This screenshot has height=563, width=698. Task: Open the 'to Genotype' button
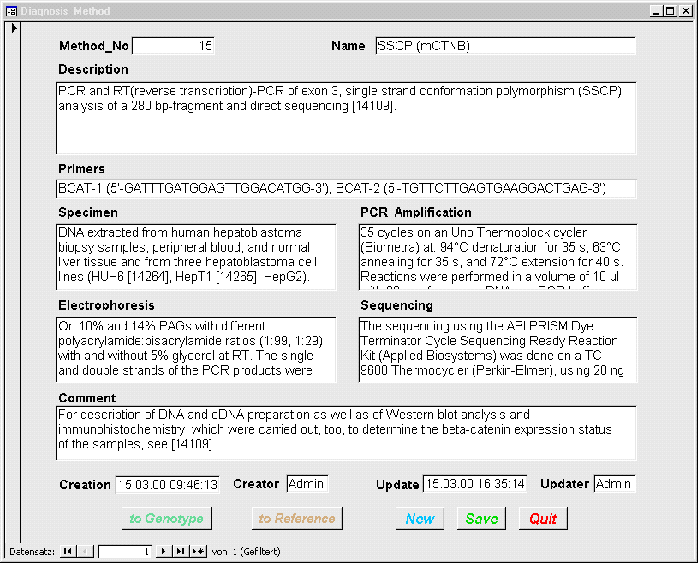click(x=166, y=518)
